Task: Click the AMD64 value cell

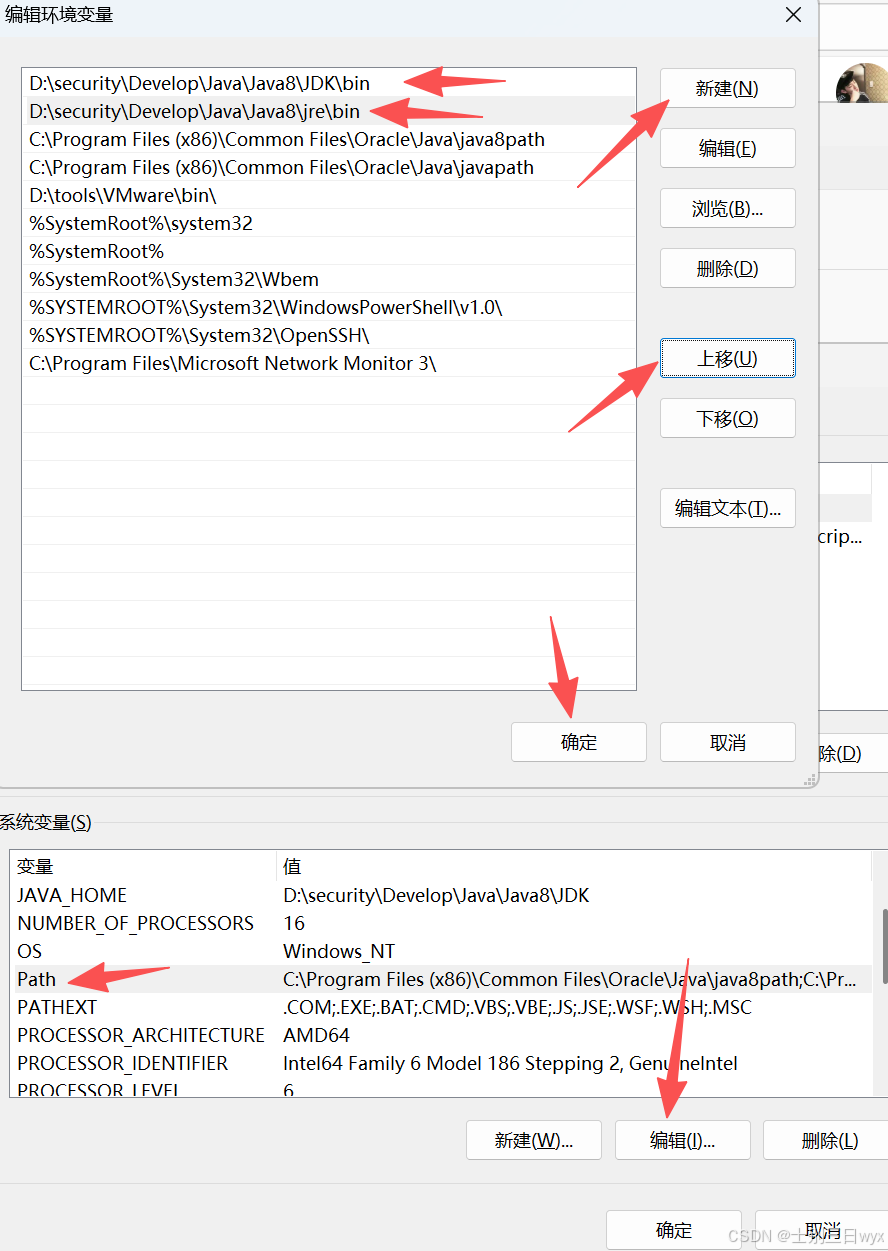Action: pos(316,1035)
